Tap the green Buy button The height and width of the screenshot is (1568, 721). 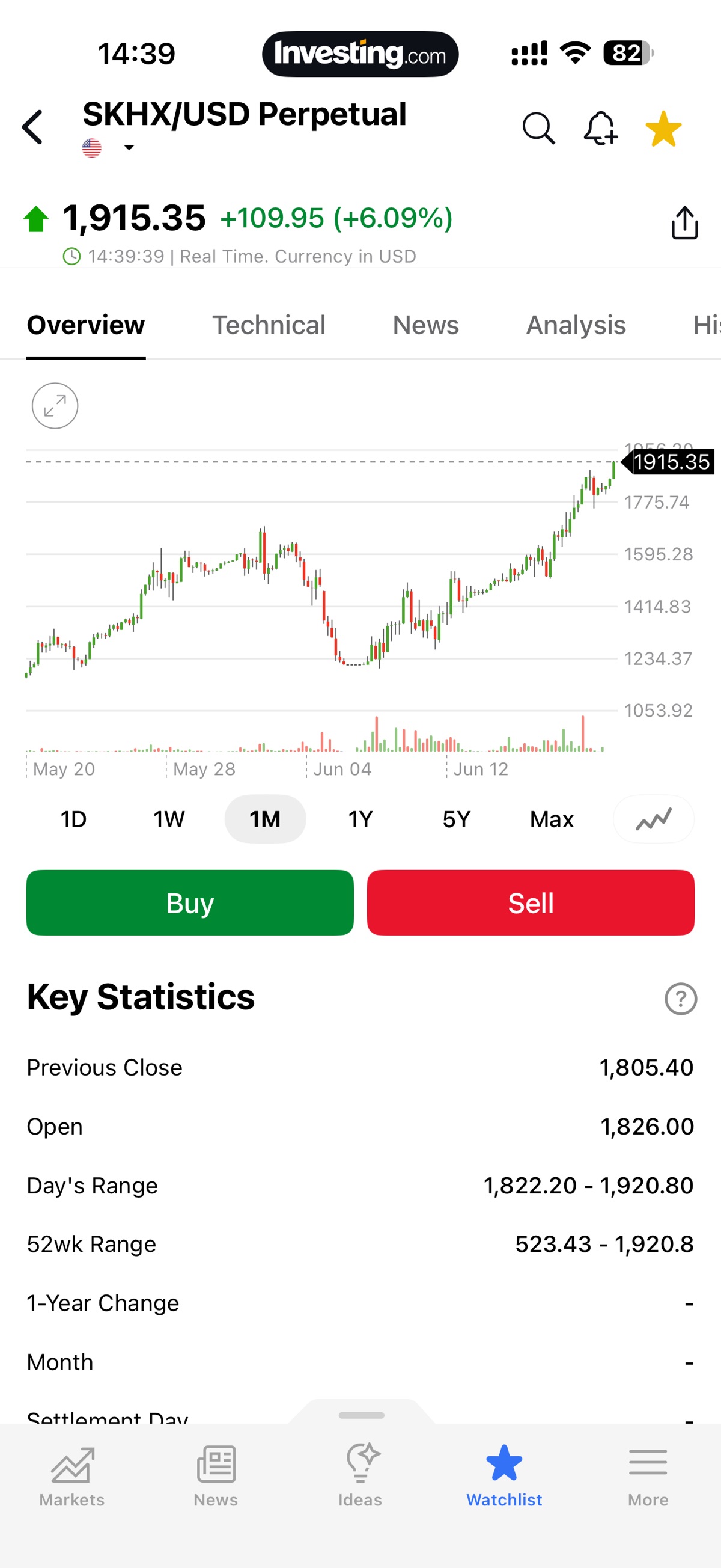[x=190, y=902]
